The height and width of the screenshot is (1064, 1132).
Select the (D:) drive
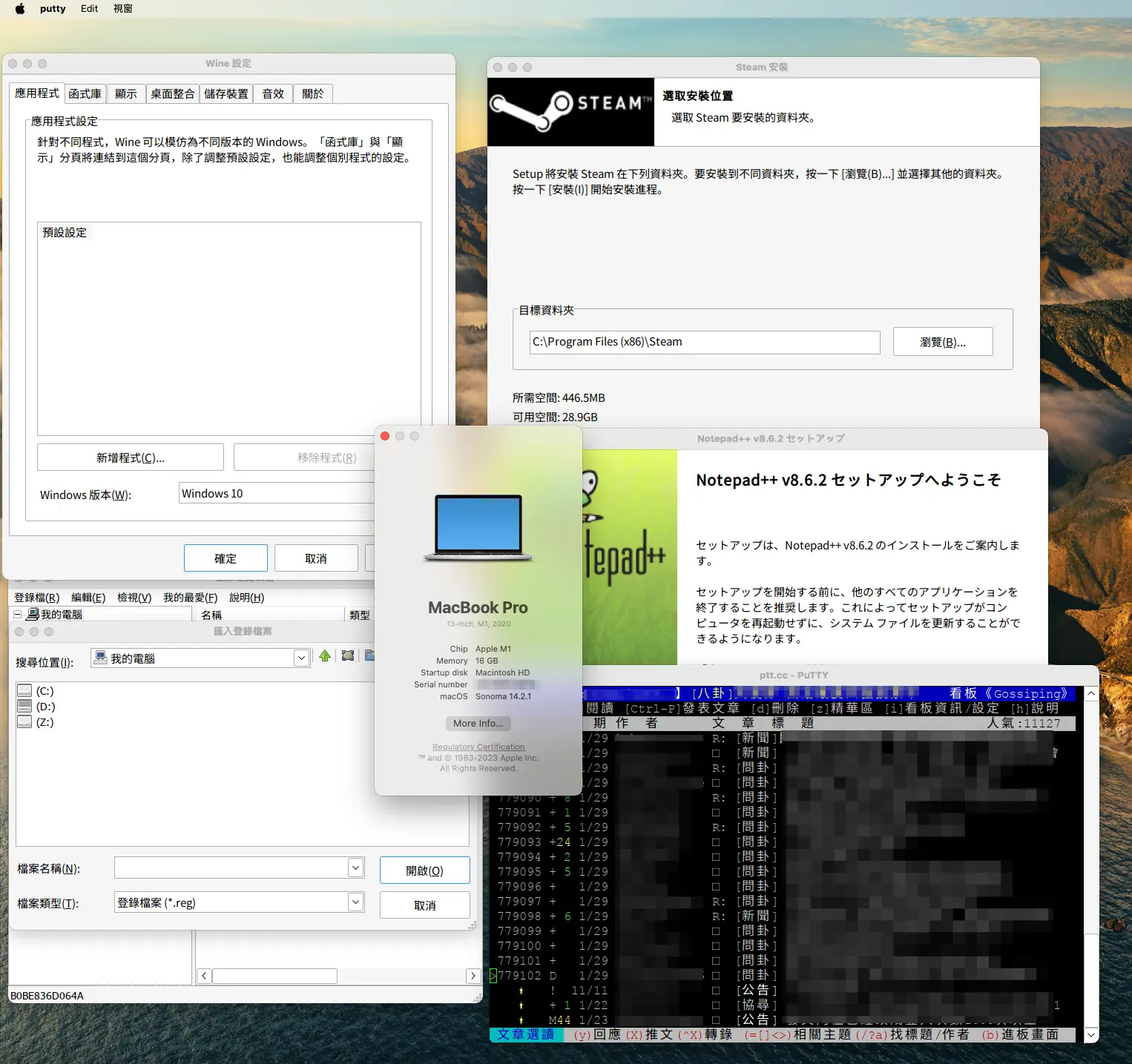tap(36, 707)
